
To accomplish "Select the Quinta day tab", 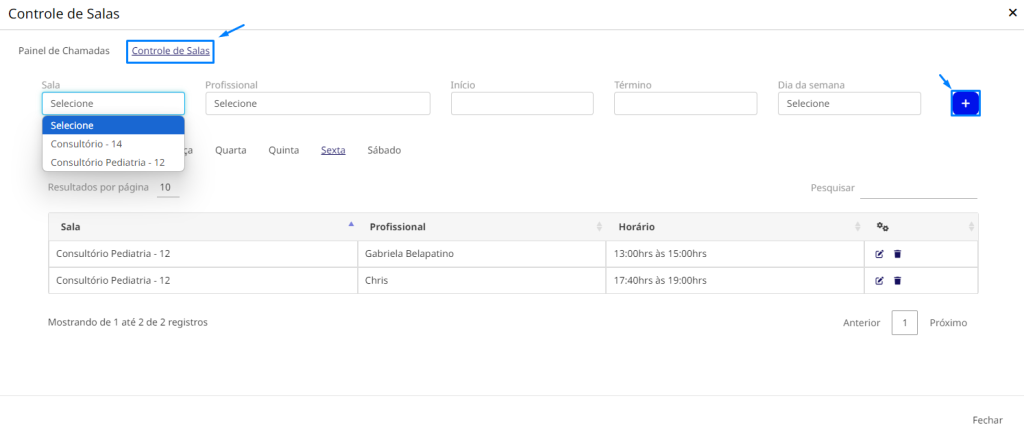I will pos(283,150).
